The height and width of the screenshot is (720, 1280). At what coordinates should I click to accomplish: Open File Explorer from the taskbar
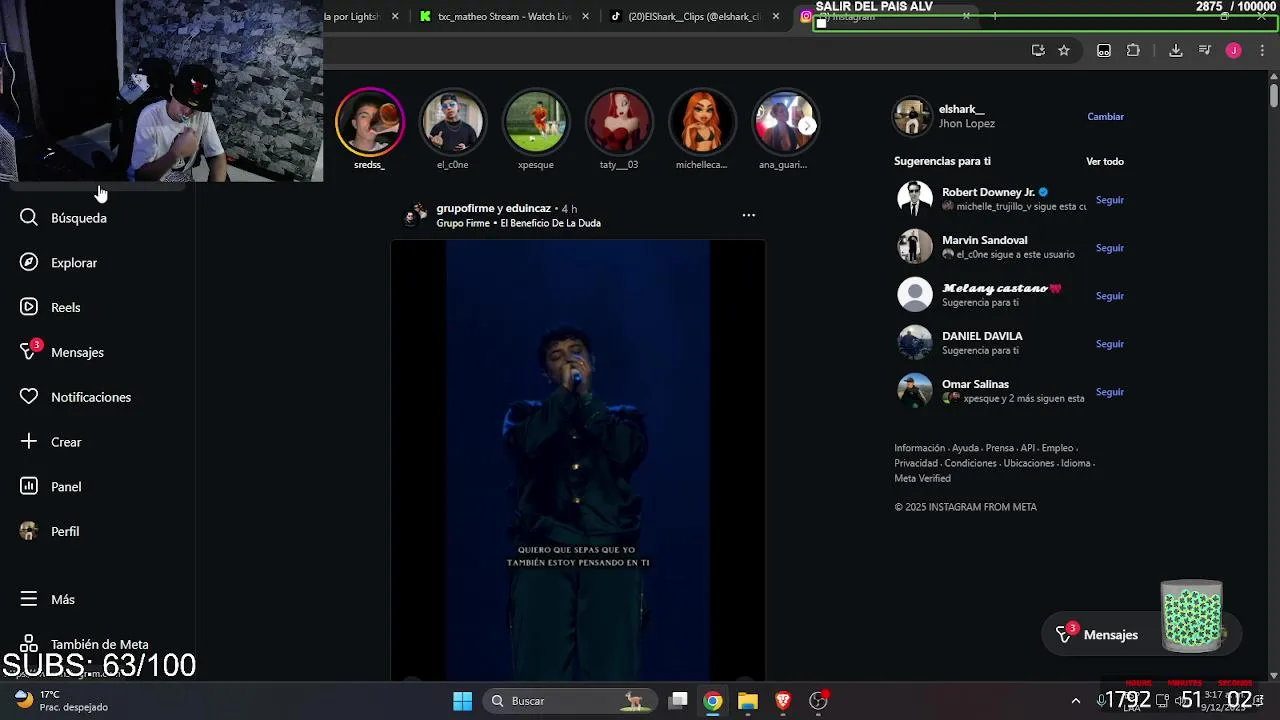pos(748,701)
